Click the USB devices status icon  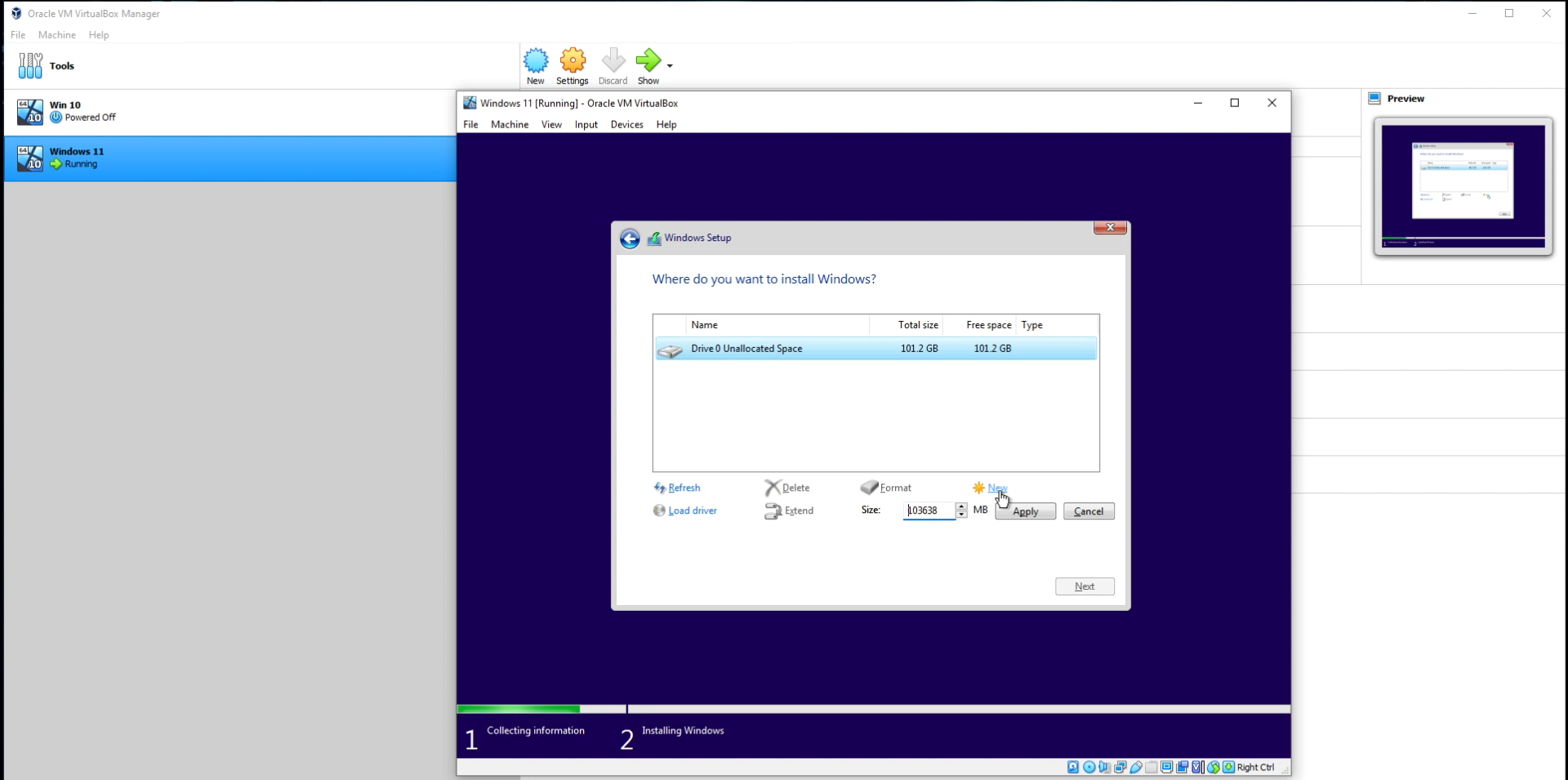pyautogui.click(x=1136, y=767)
